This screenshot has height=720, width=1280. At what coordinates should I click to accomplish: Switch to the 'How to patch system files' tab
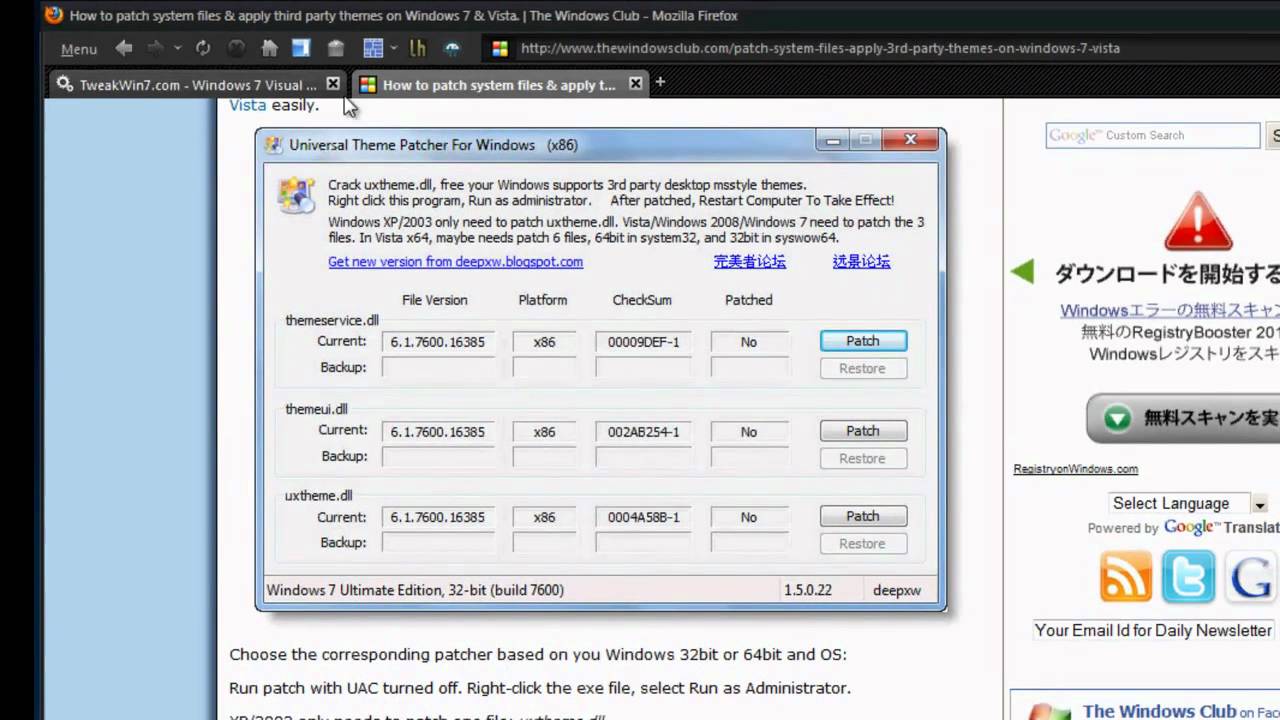tap(501, 85)
